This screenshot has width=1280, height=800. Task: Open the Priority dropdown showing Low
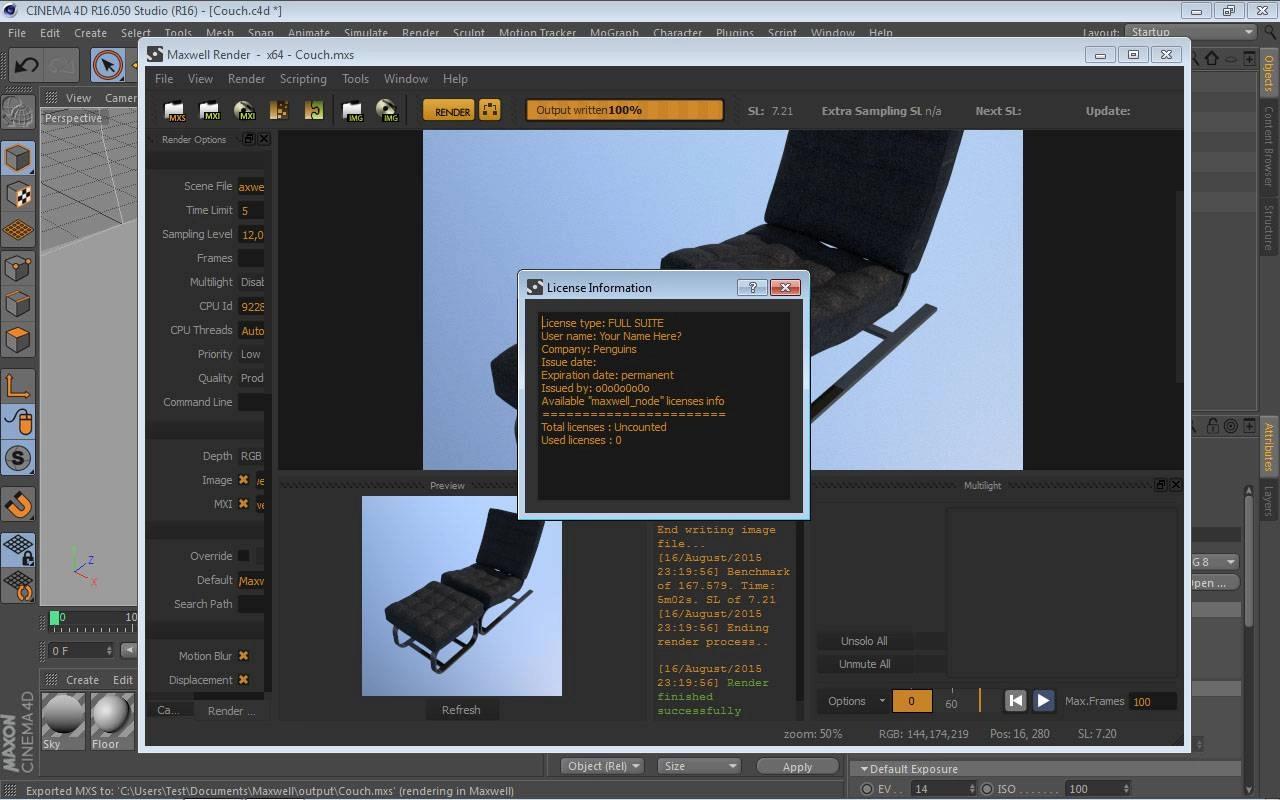pos(252,354)
